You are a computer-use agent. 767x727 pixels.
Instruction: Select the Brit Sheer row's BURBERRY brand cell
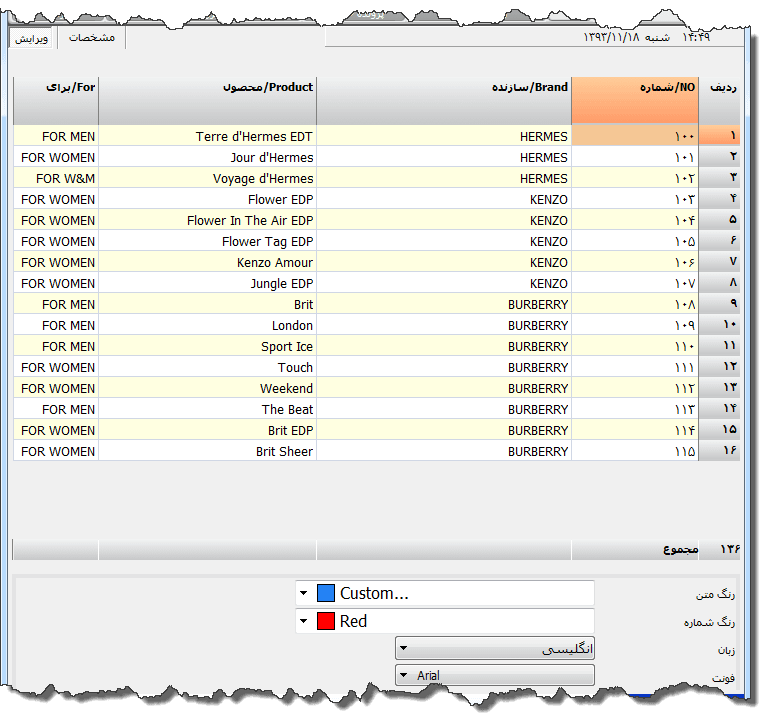coord(443,451)
